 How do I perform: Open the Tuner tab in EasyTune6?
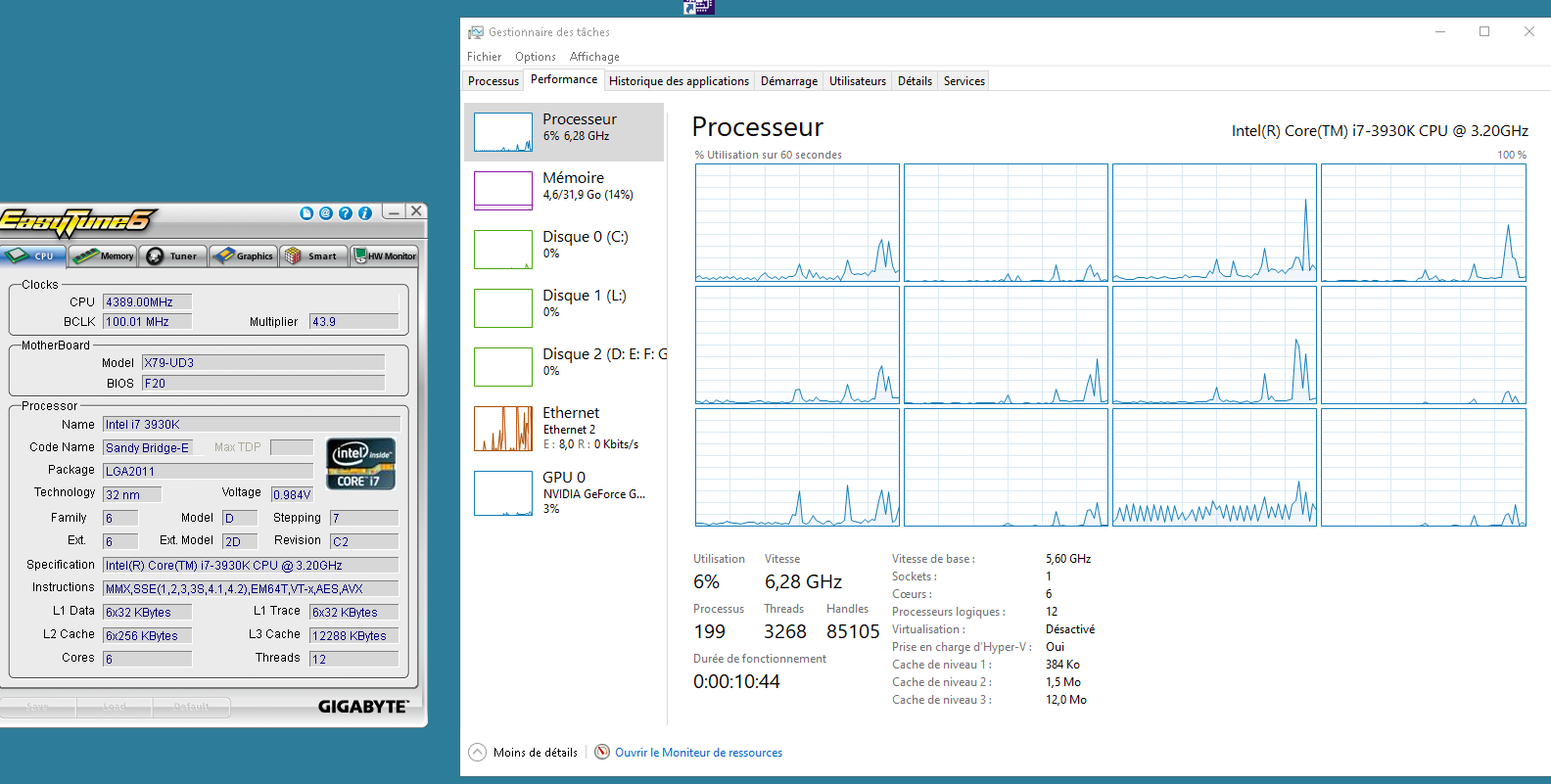click(x=172, y=256)
